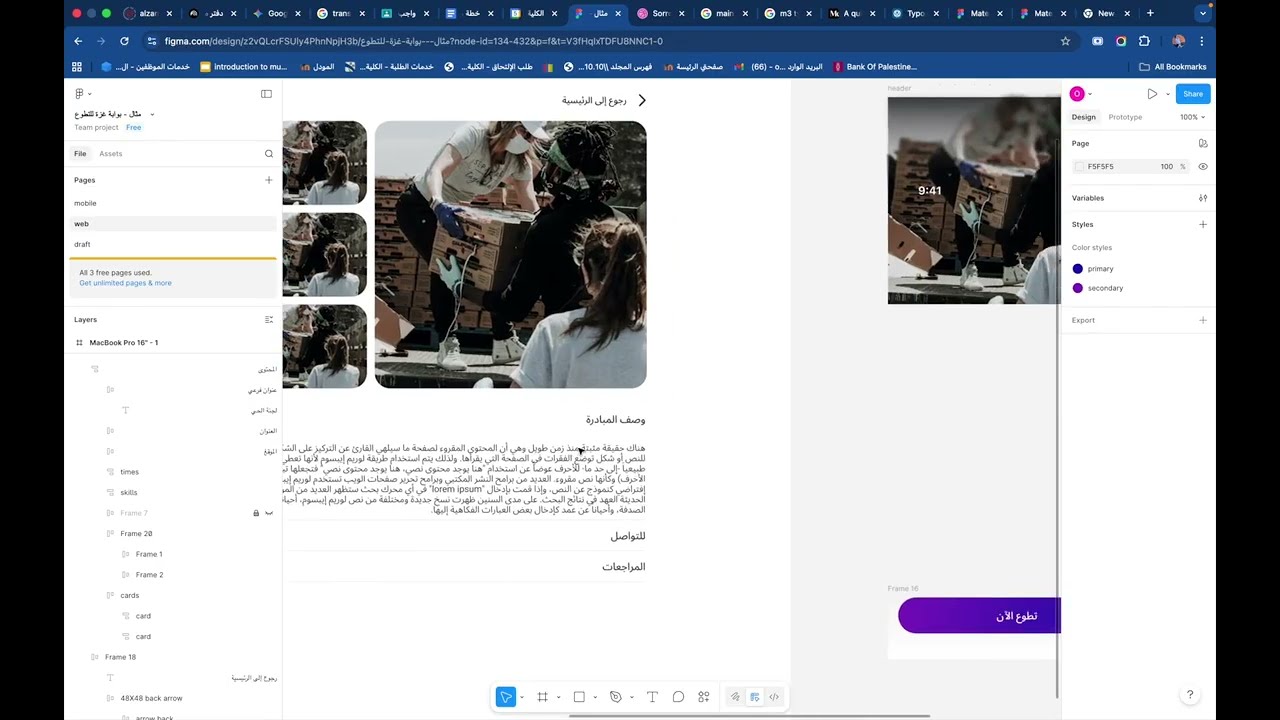Add Export setting with plus icon
Viewport: 1280px width, 720px height.
click(x=1203, y=320)
